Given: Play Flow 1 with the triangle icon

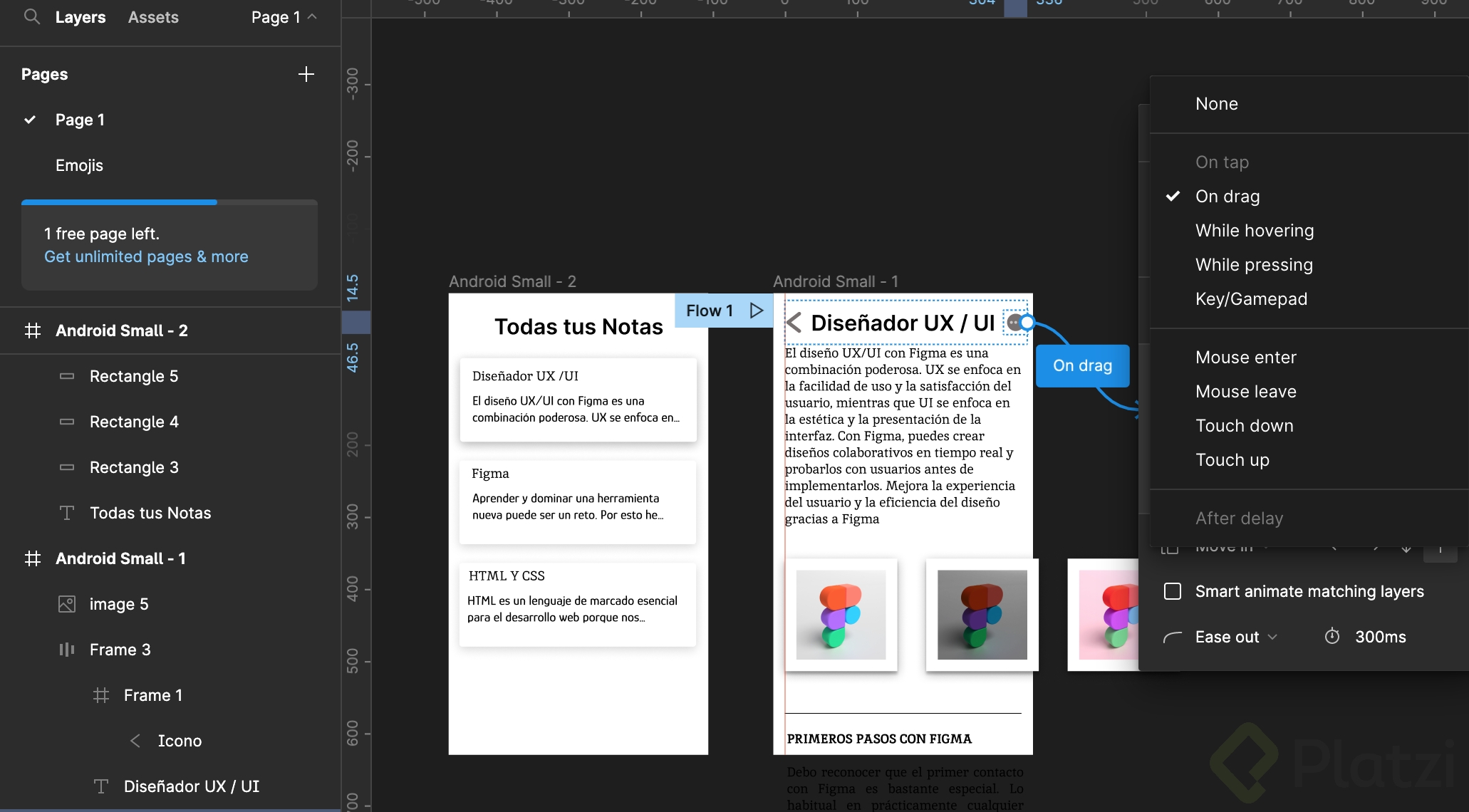Looking at the screenshot, I should (x=757, y=311).
